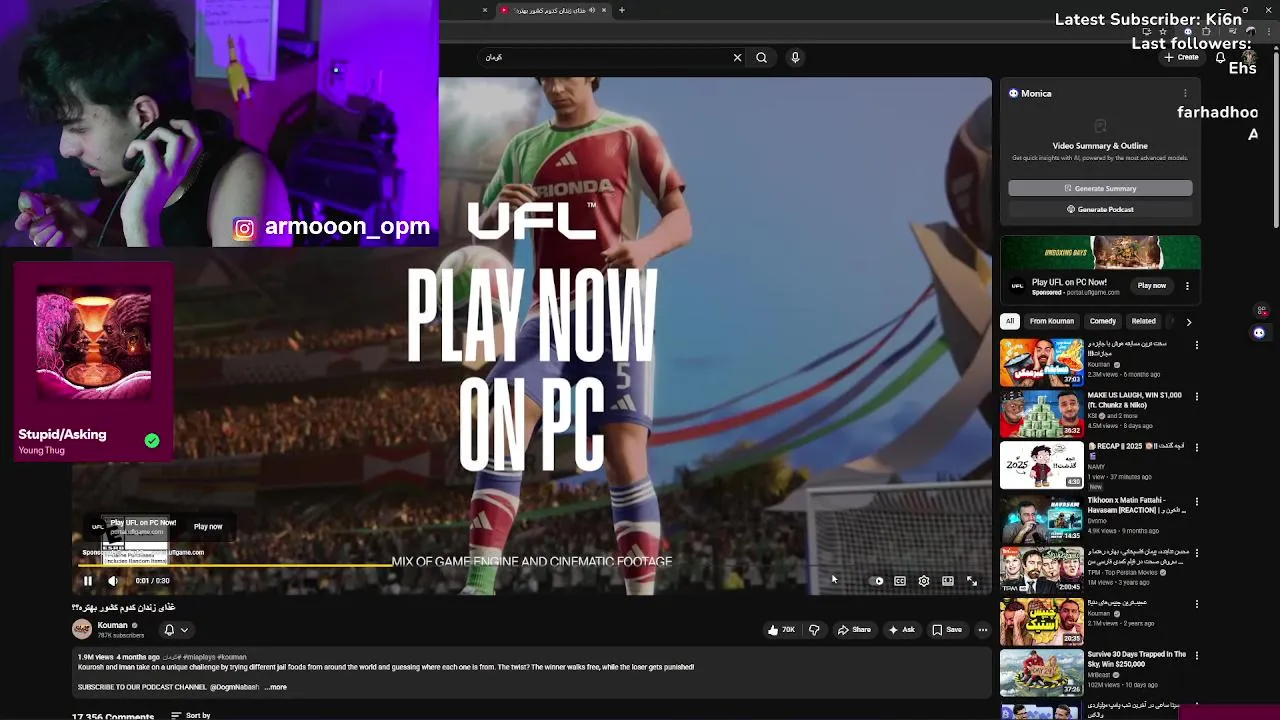The image size is (1280, 720).
Task: Select the From Kouman filter chip
Action: coord(1052,322)
